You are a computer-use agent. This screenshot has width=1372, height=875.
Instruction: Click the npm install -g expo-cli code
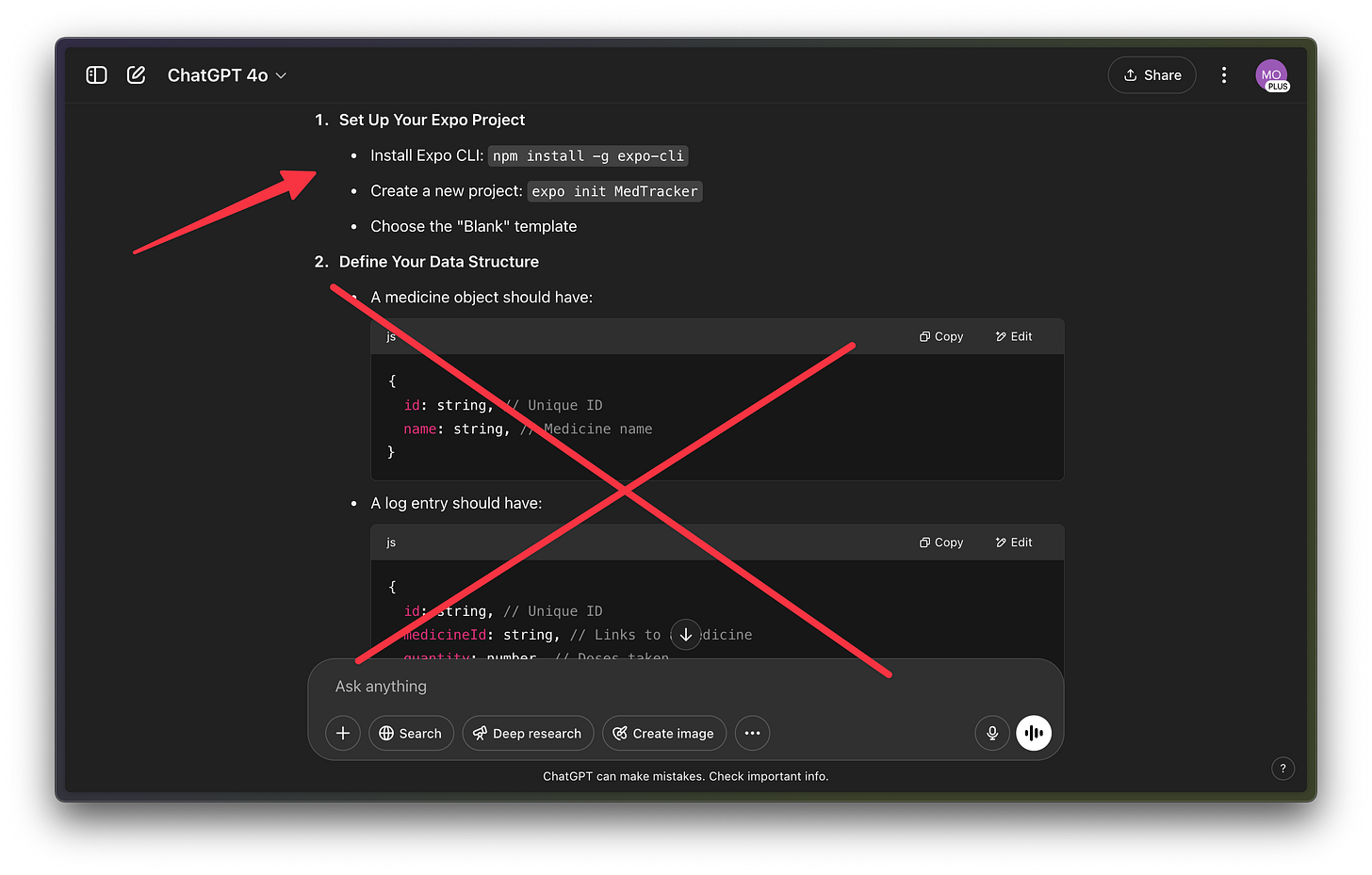tap(588, 156)
